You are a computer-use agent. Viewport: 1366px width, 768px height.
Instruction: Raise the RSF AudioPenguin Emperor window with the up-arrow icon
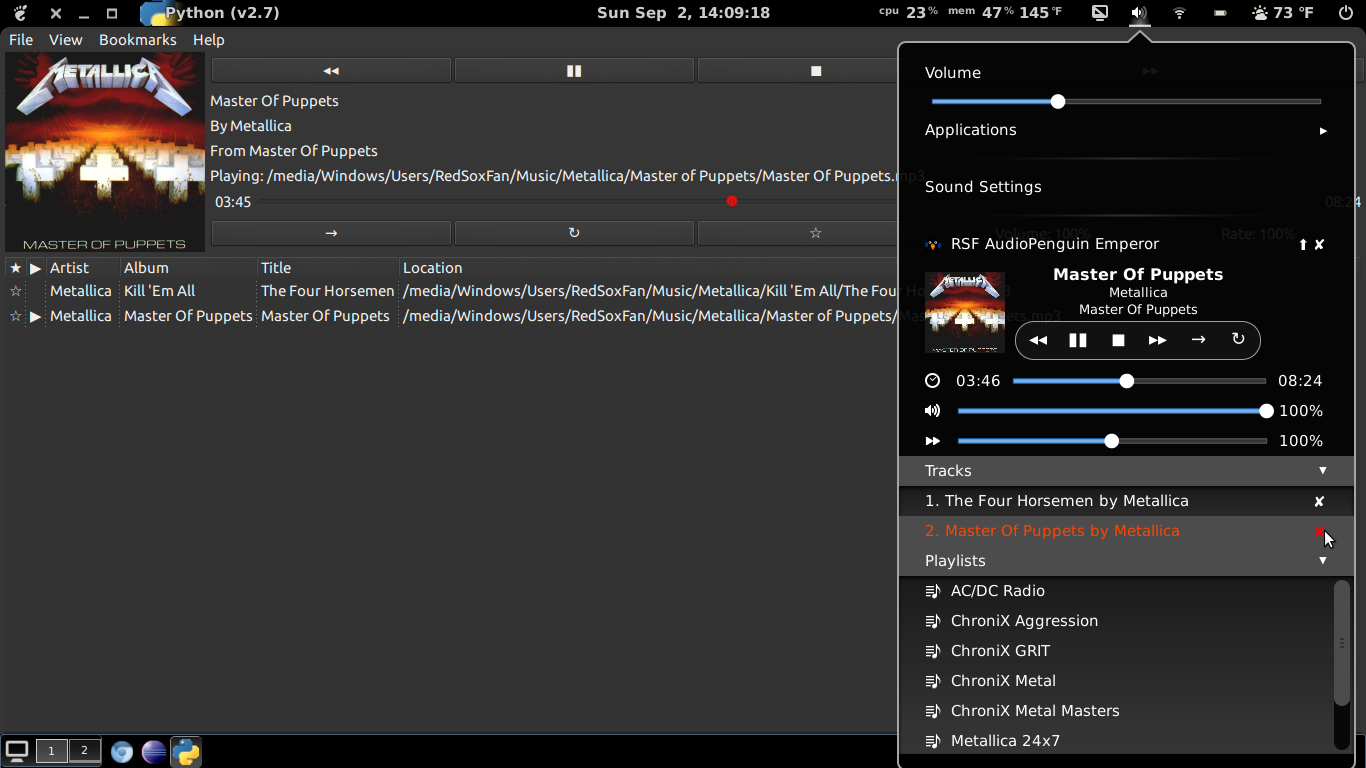coord(1303,245)
